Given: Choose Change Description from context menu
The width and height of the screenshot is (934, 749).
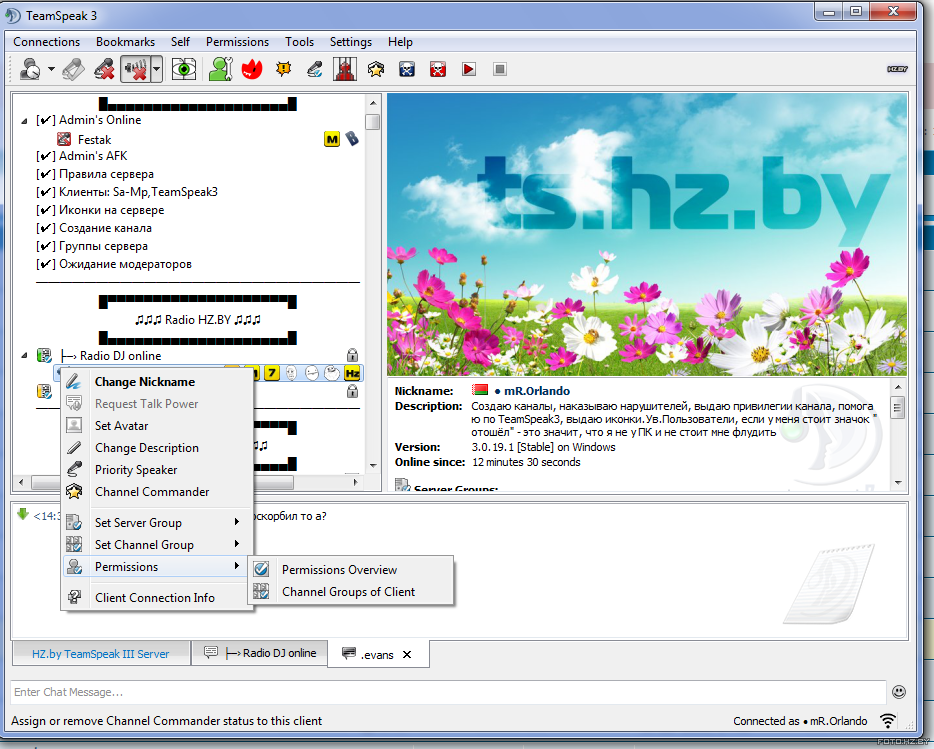Looking at the screenshot, I should (x=157, y=448).
